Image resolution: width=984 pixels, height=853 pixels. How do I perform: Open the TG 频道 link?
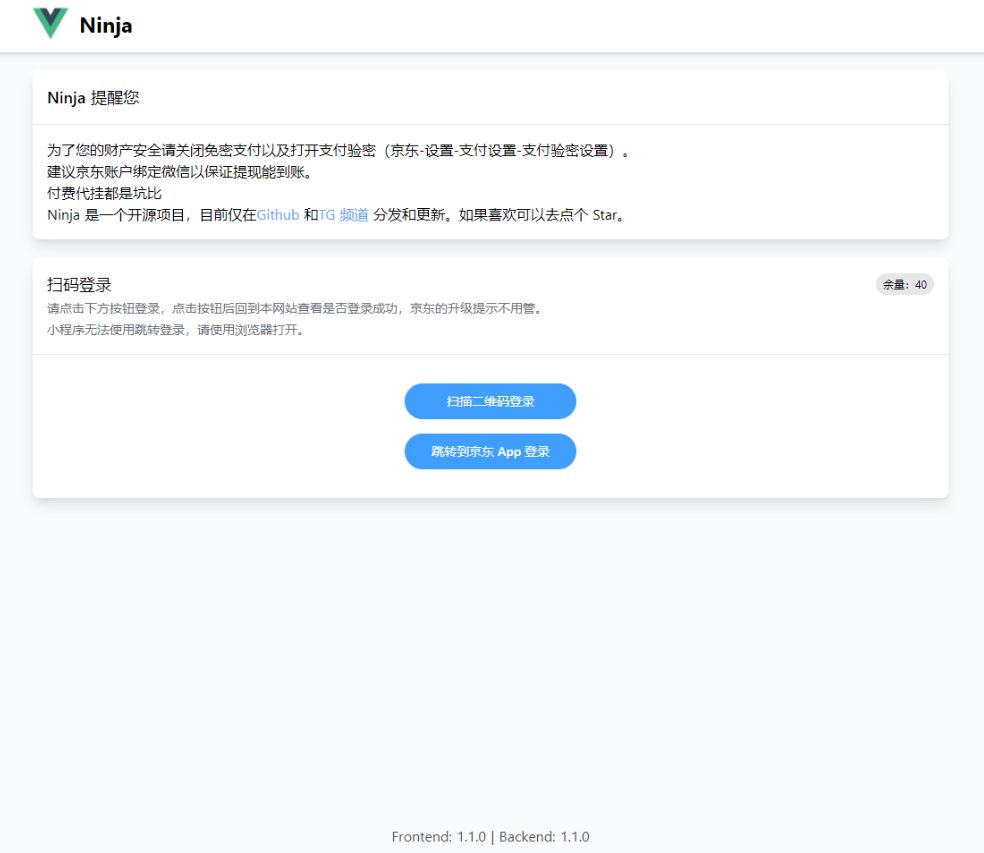[343, 215]
